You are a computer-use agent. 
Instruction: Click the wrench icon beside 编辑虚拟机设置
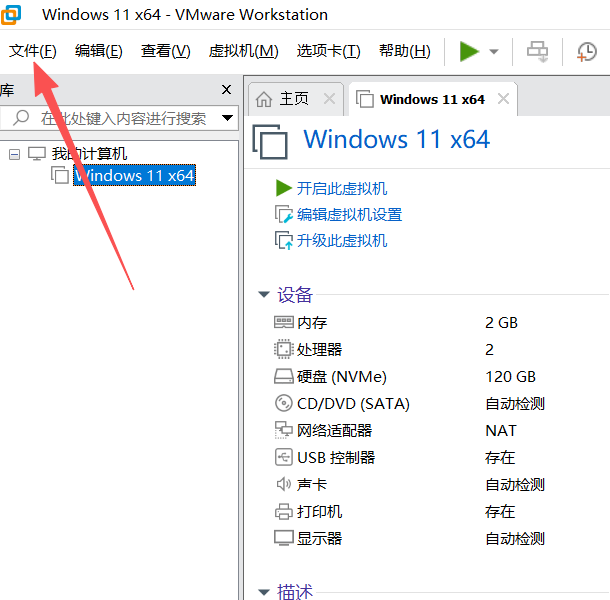[284, 214]
